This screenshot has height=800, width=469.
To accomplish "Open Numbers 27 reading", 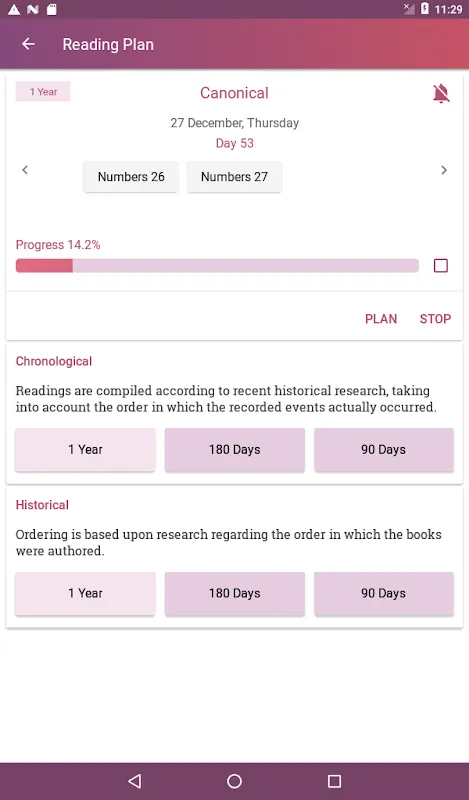I will coord(234,177).
